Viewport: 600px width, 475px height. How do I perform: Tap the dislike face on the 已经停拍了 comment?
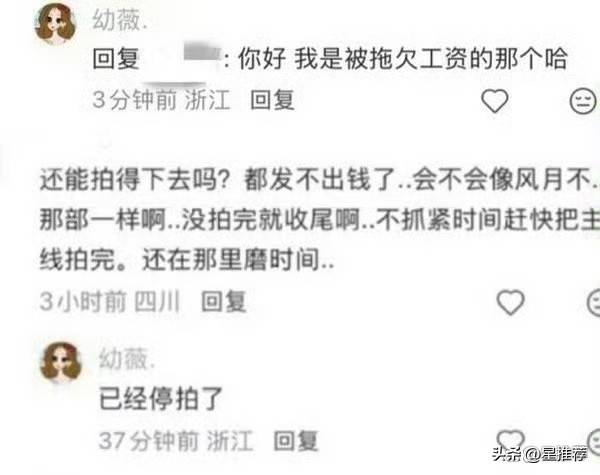coord(593,441)
